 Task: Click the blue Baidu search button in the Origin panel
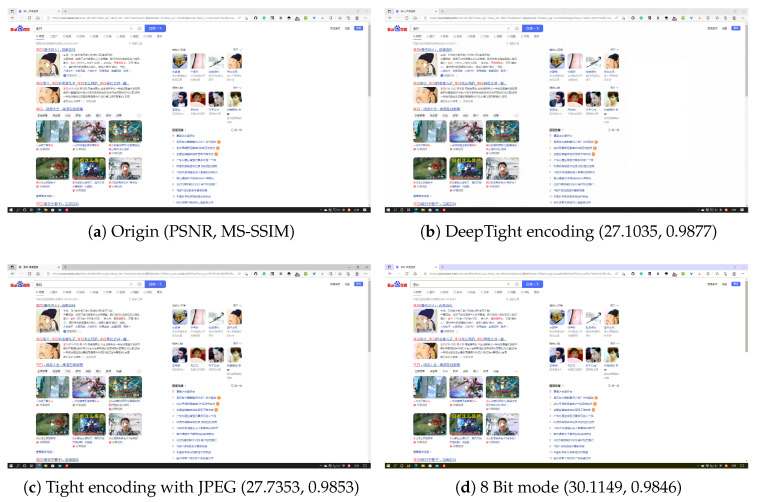pos(155,29)
